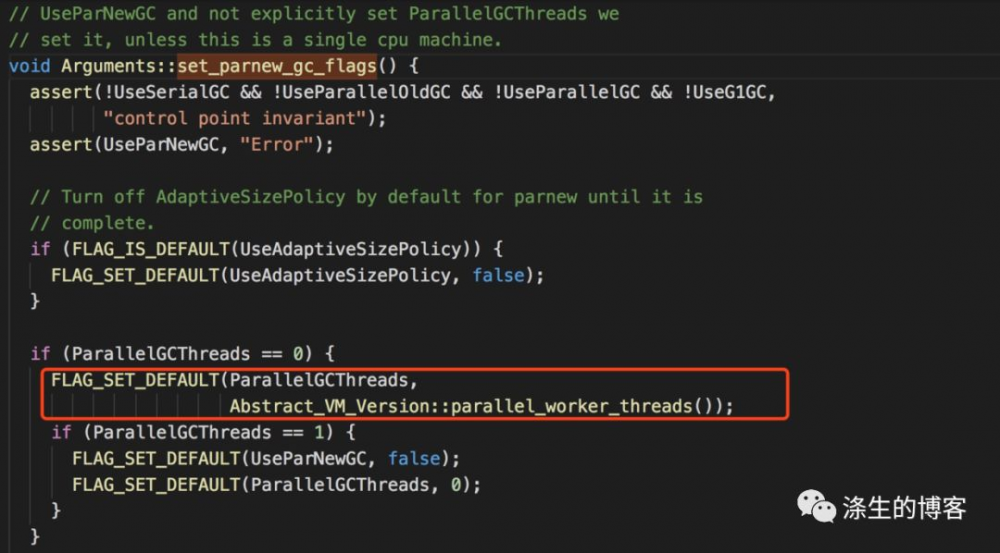Click UseAdaptiveSizePolicy inside the FLAG_IS_DEFAULT call

tap(351, 249)
